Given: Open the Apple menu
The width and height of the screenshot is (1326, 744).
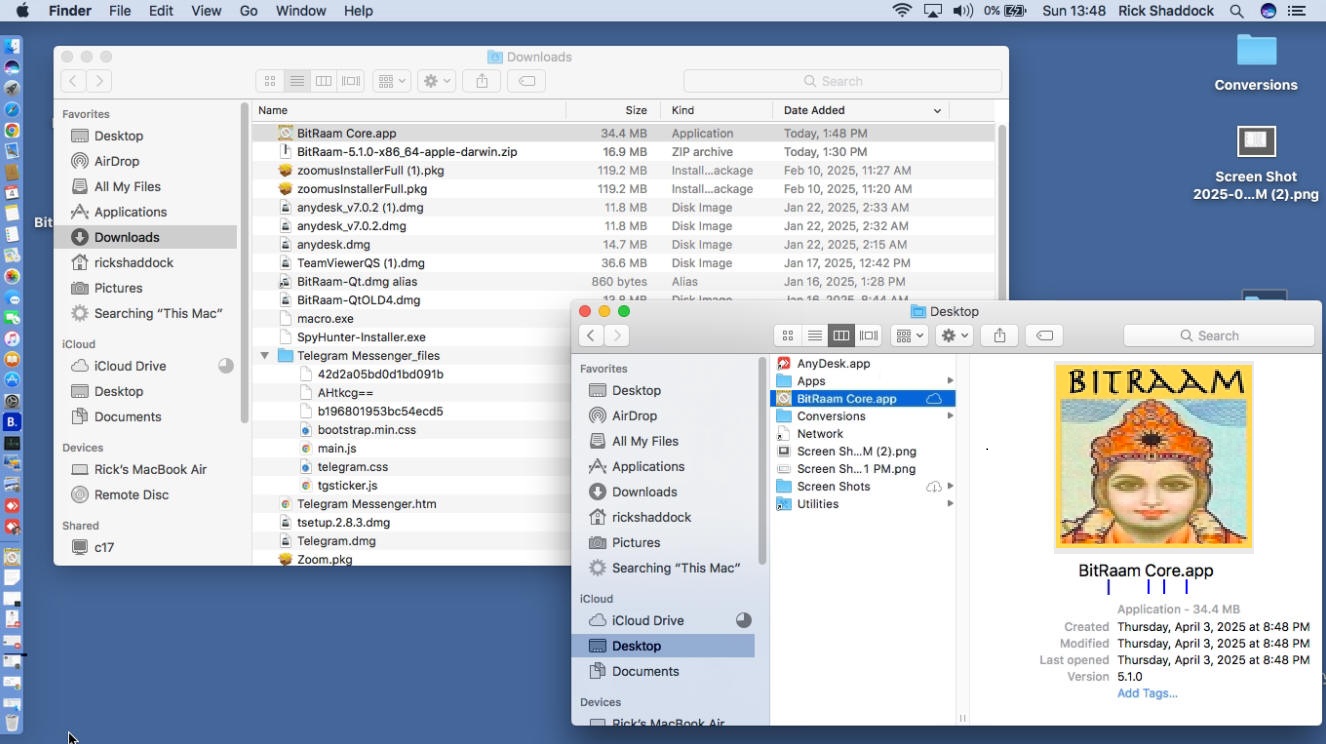Looking at the screenshot, I should pos(22,11).
